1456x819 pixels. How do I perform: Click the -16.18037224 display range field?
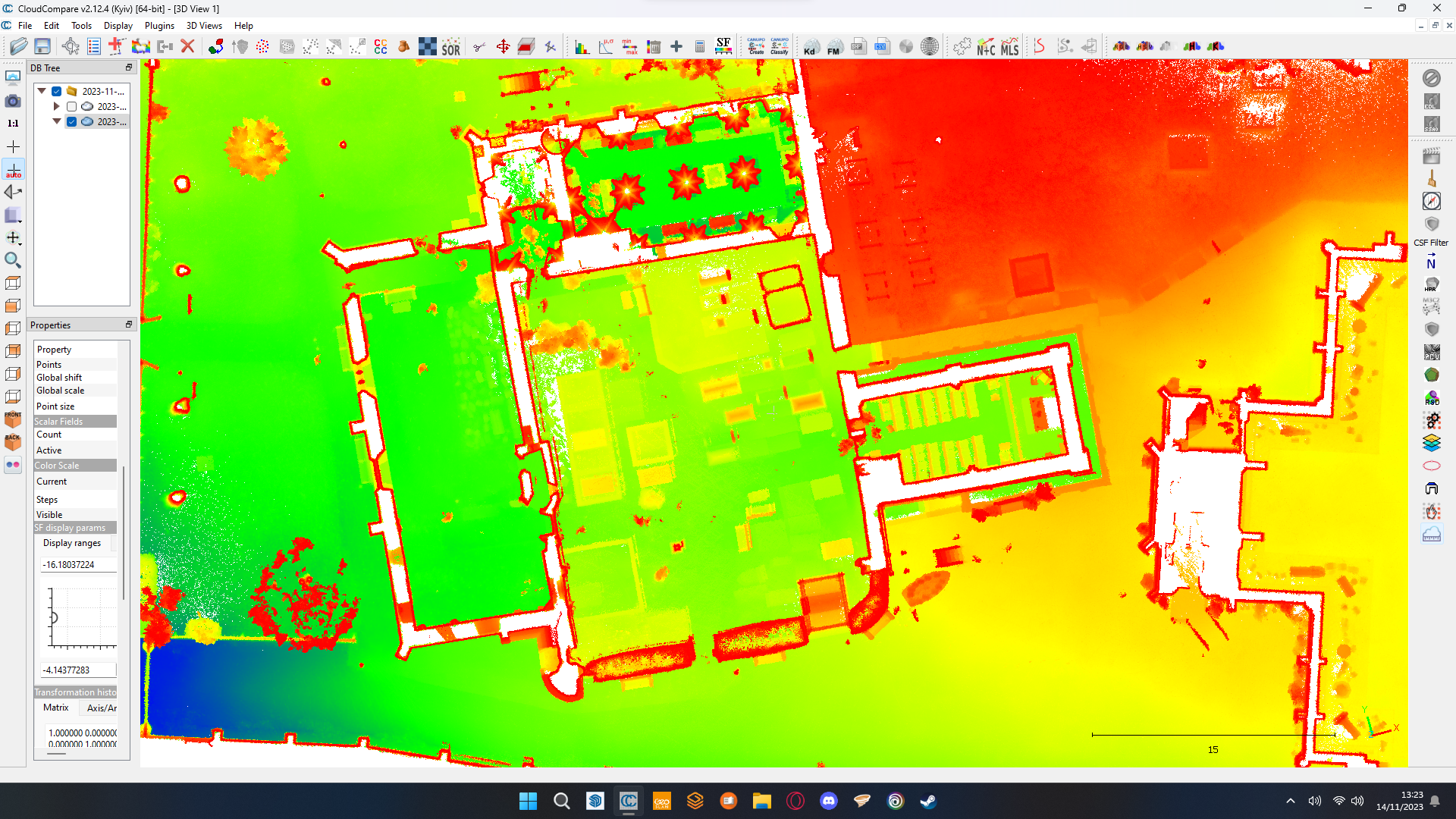78,565
